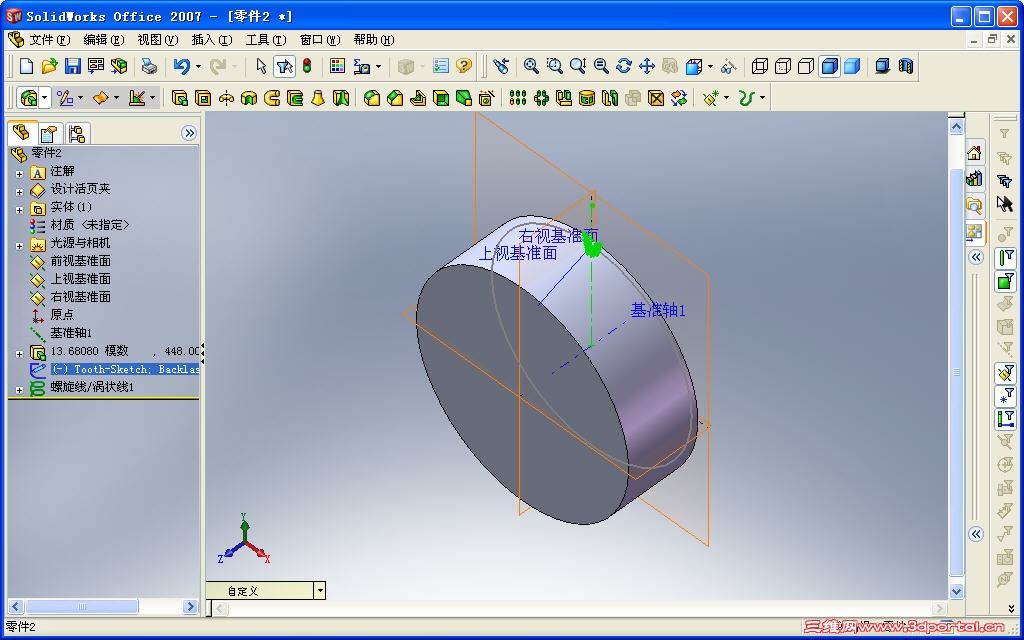This screenshot has width=1024, height=640.
Task: Select Shaded display without edges
Action: [x=852, y=66]
